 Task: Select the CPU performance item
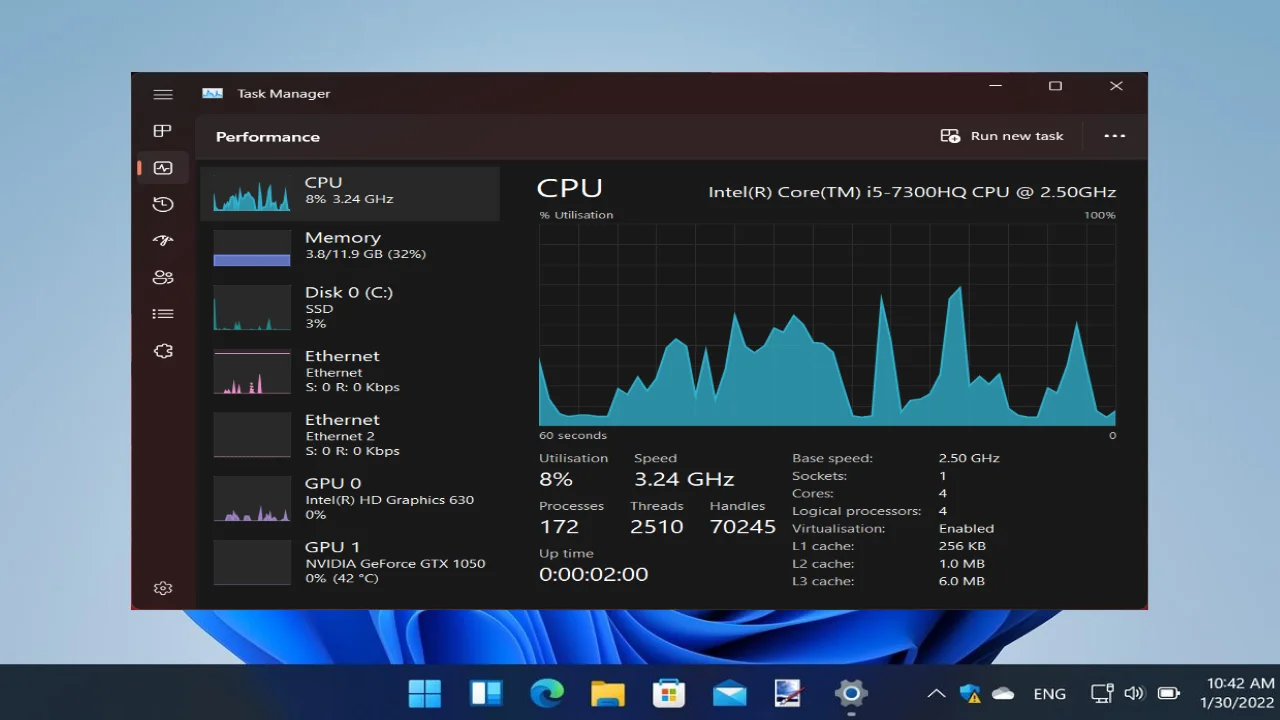[350, 193]
